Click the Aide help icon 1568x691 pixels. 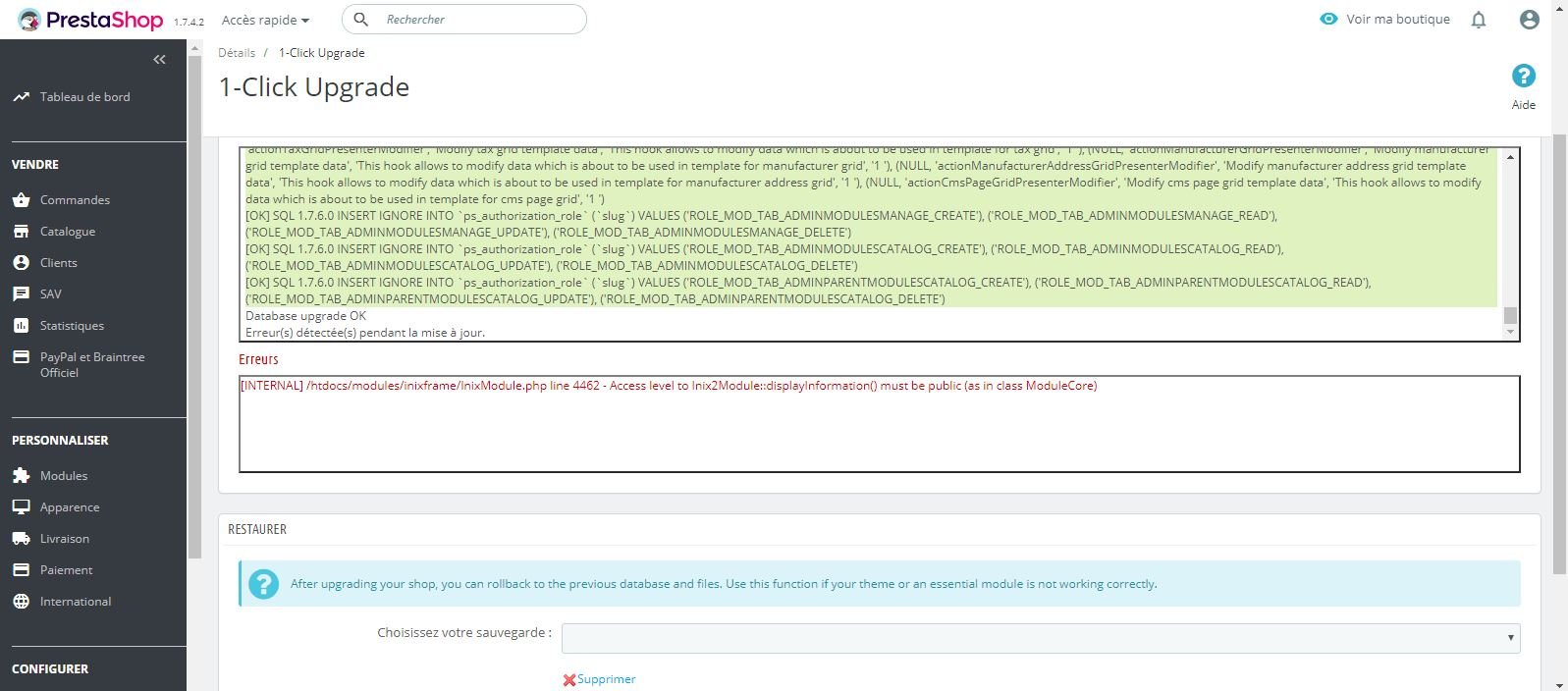point(1523,76)
